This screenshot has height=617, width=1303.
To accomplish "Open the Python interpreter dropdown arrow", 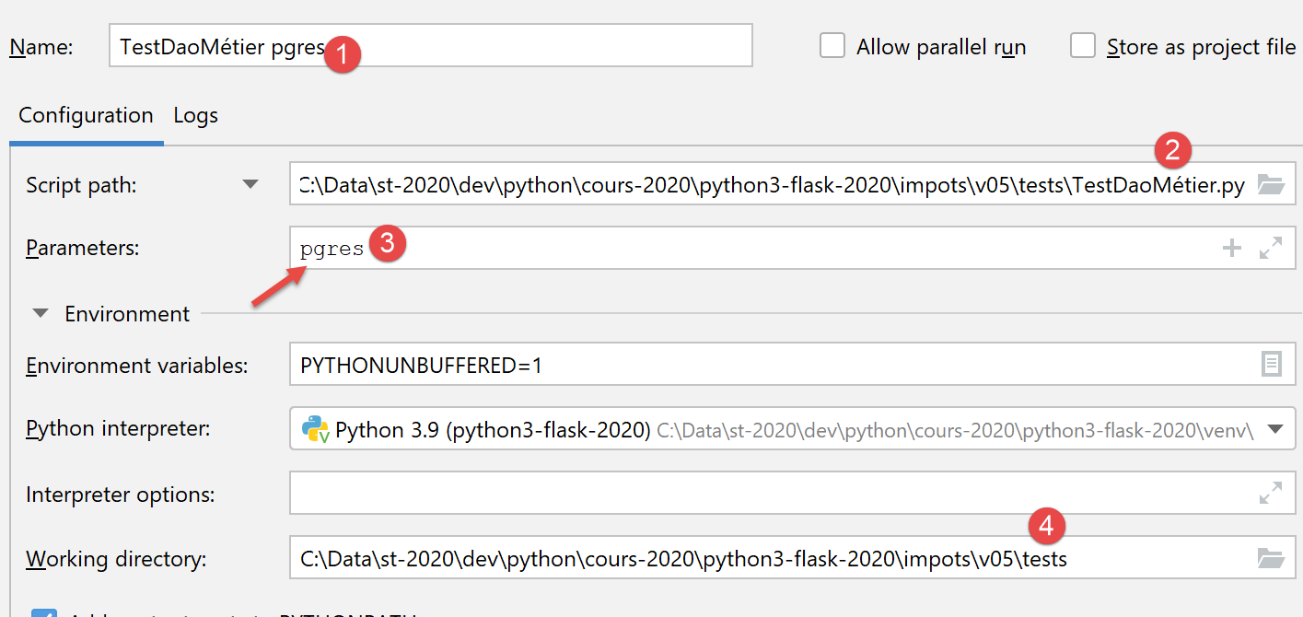I will pos(1275,430).
